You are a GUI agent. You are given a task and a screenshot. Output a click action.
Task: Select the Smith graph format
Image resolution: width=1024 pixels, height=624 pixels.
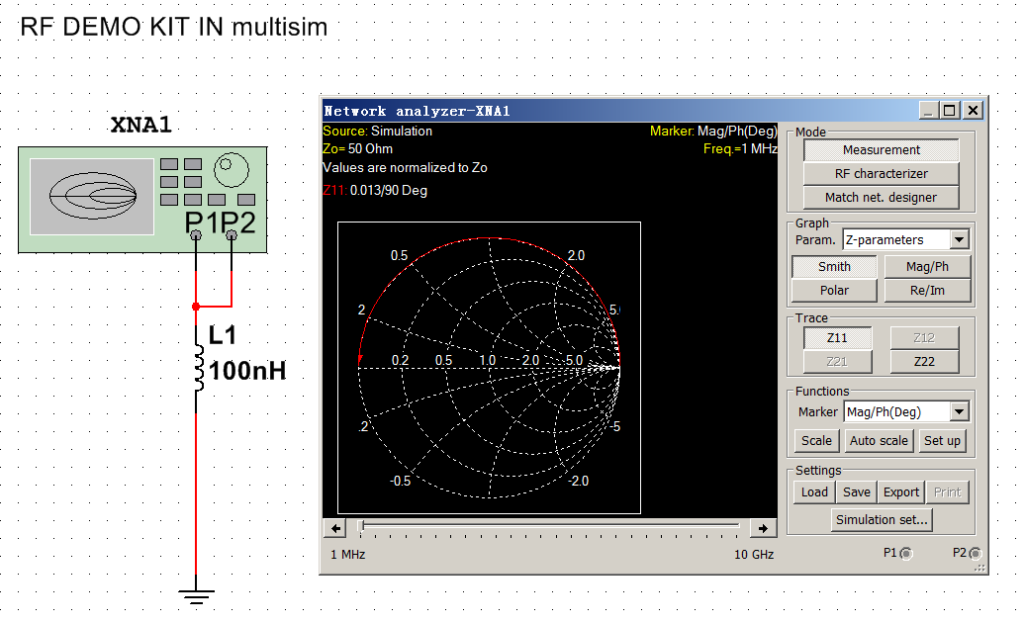(834, 266)
